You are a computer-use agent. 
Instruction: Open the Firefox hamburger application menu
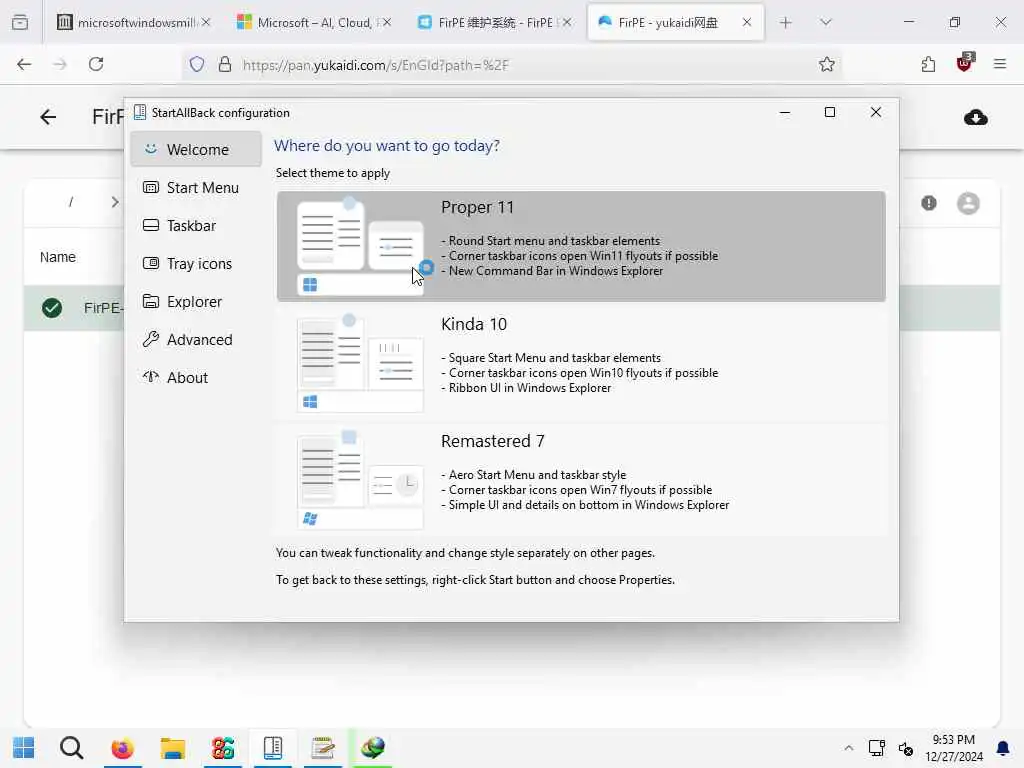click(1000, 64)
